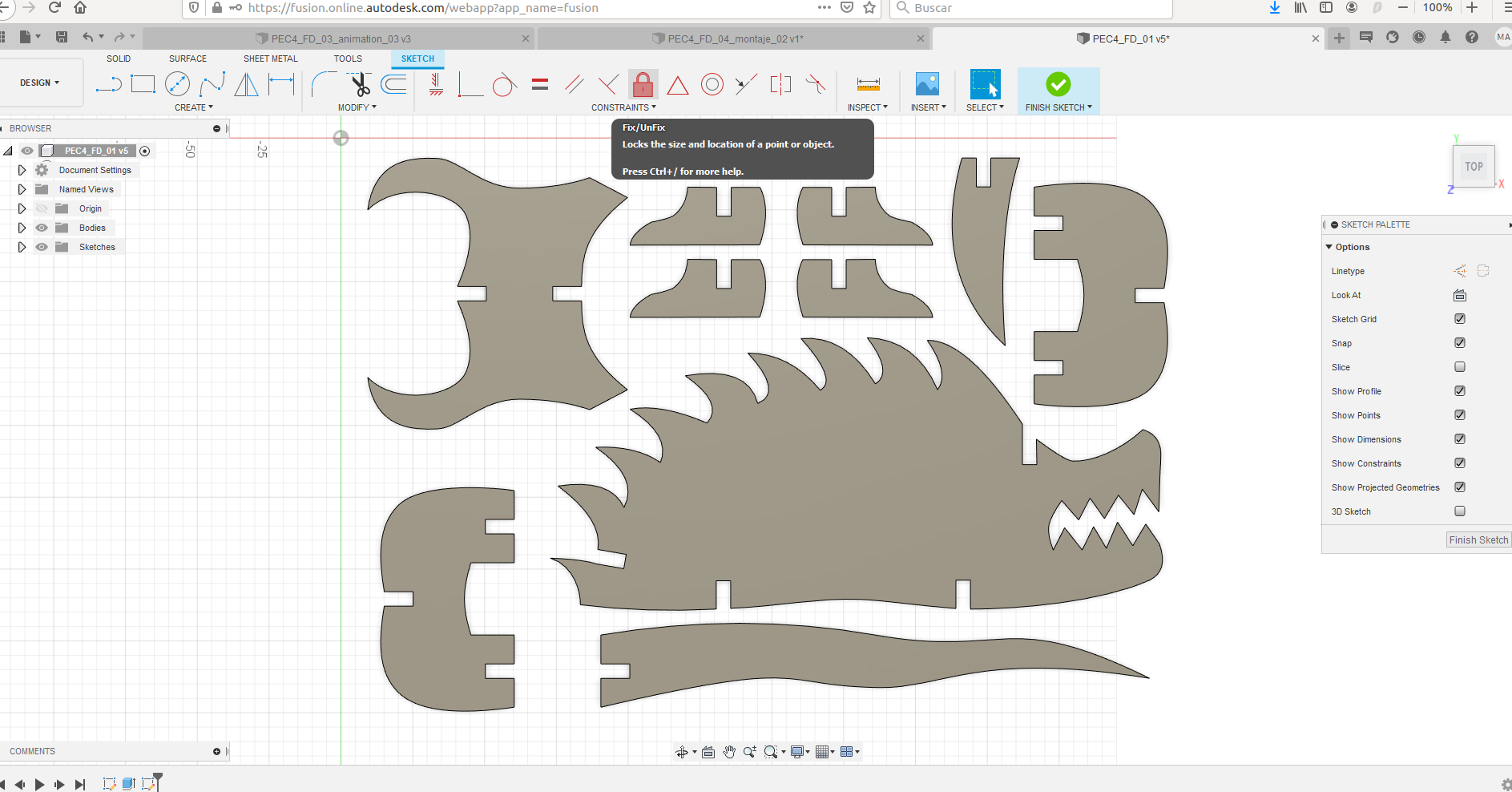
Task: Apply the Fix/UnFix constraint
Action: pyautogui.click(x=643, y=84)
